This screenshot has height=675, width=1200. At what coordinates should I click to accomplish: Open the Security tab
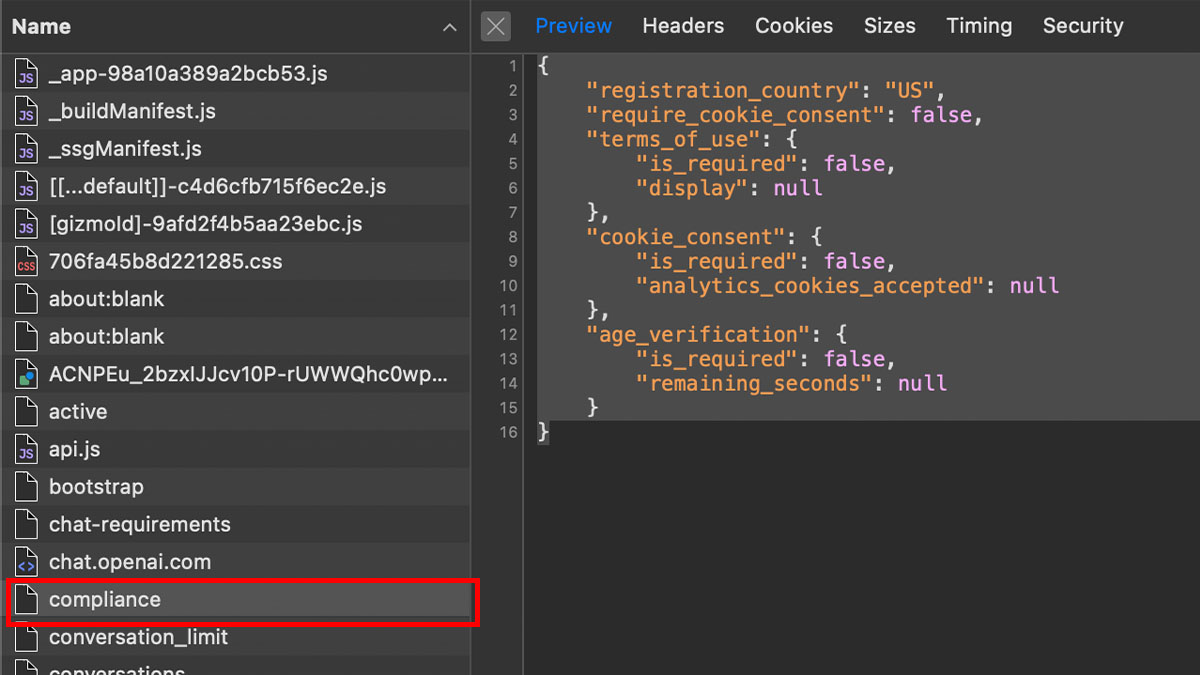pos(1083,26)
